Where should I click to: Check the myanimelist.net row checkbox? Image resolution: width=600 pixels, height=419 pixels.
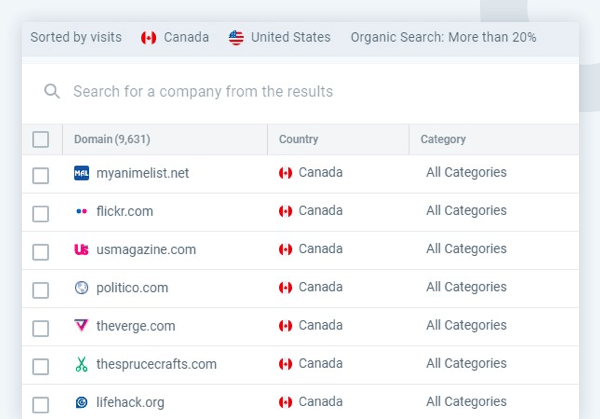point(41,175)
